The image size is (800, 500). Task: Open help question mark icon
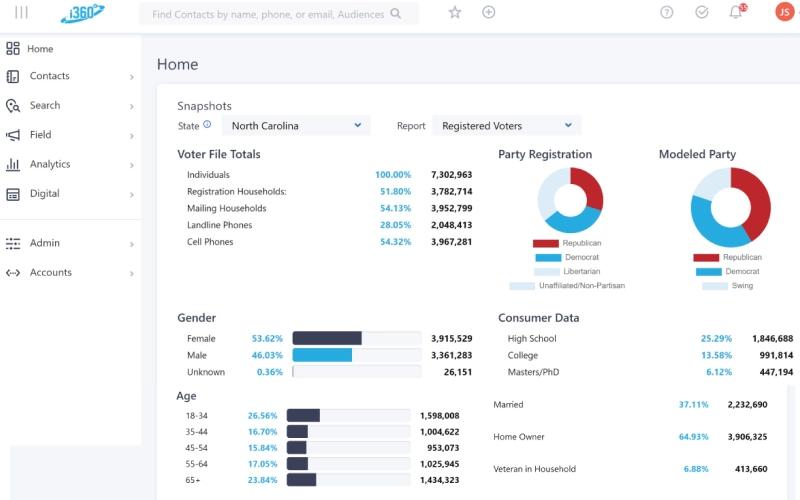point(666,12)
